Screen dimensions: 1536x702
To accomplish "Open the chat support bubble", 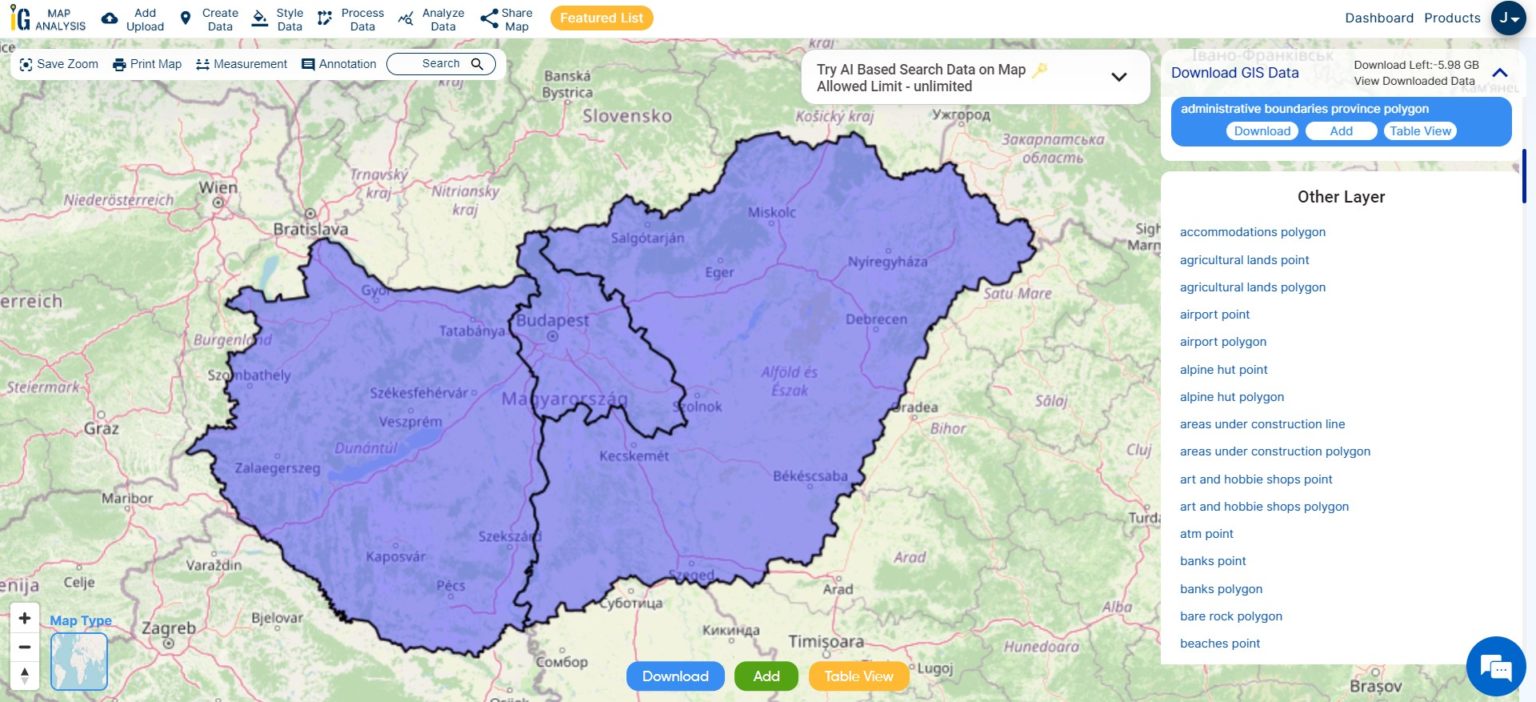I will click(1494, 666).
